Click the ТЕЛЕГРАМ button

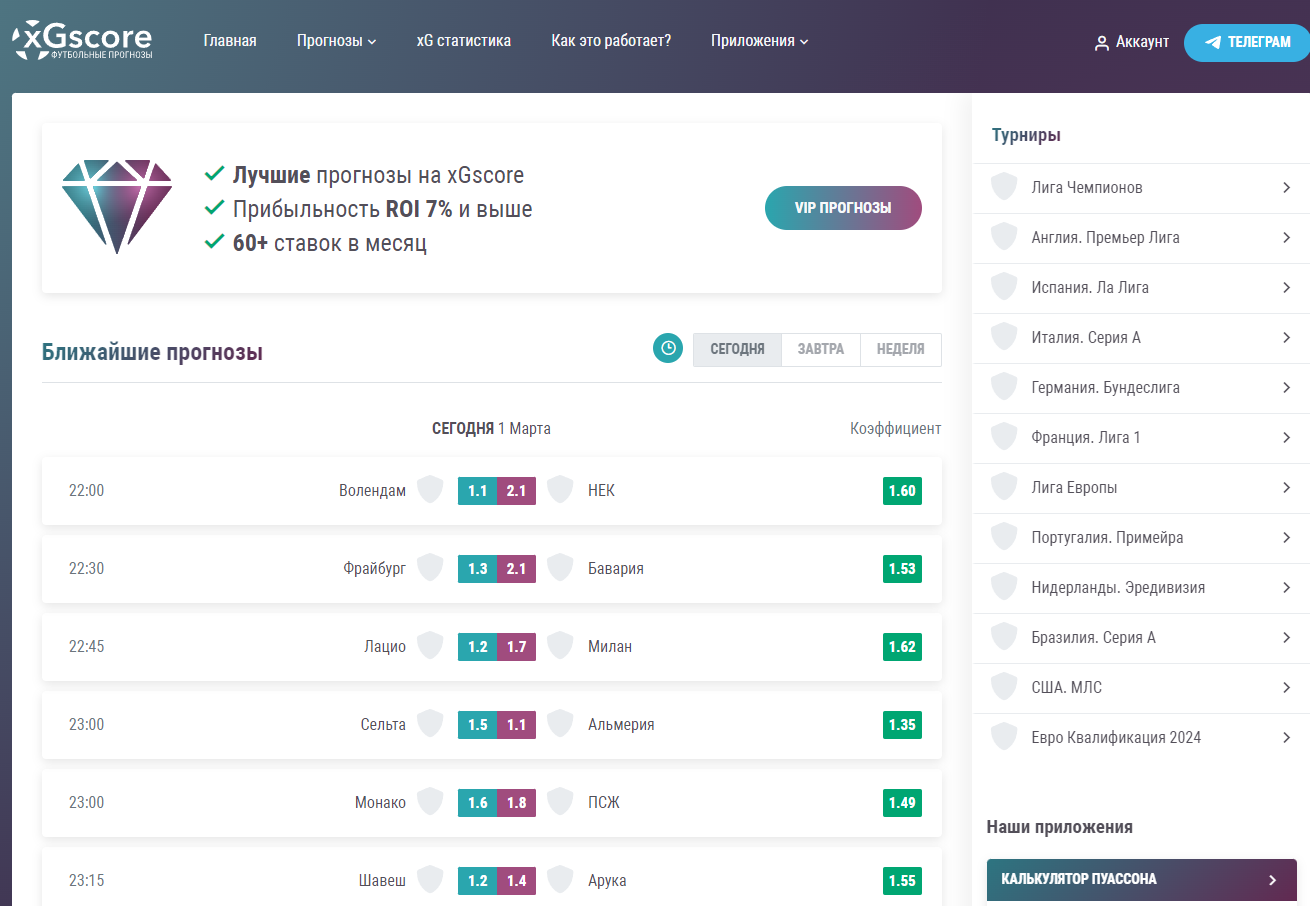click(1246, 43)
